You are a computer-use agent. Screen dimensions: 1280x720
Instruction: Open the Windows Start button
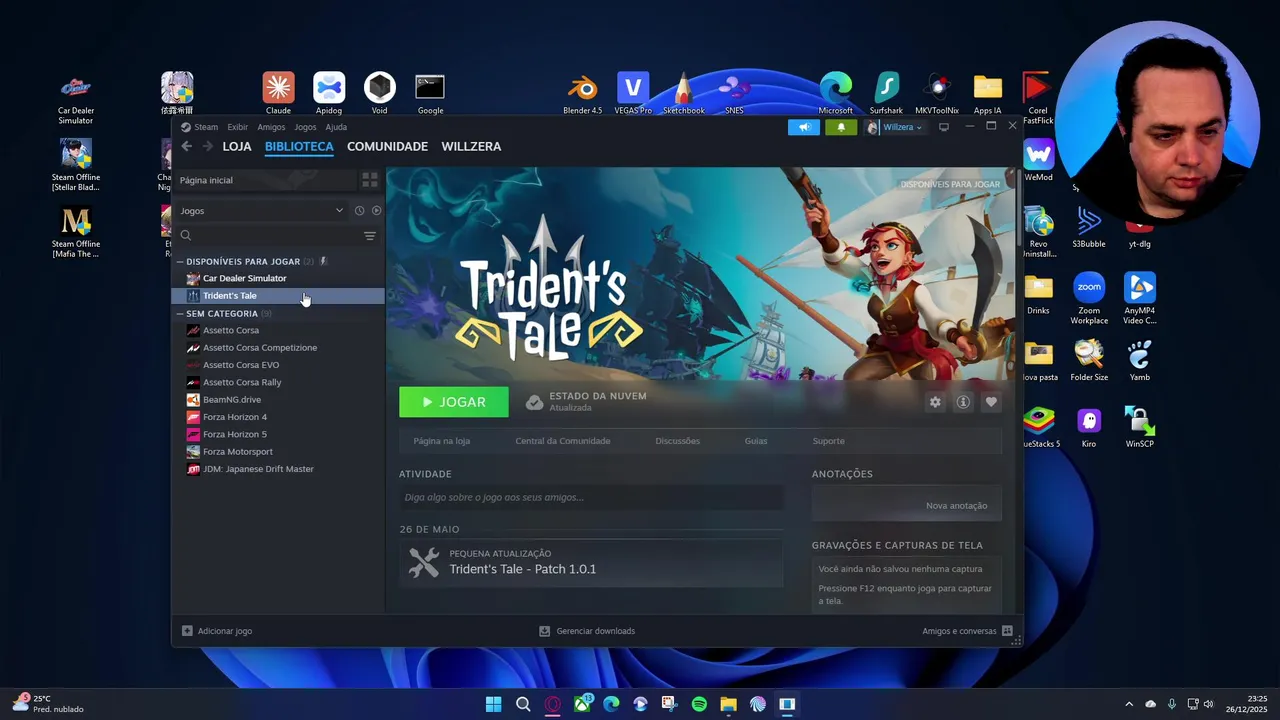pyautogui.click(x=493, y=704)
